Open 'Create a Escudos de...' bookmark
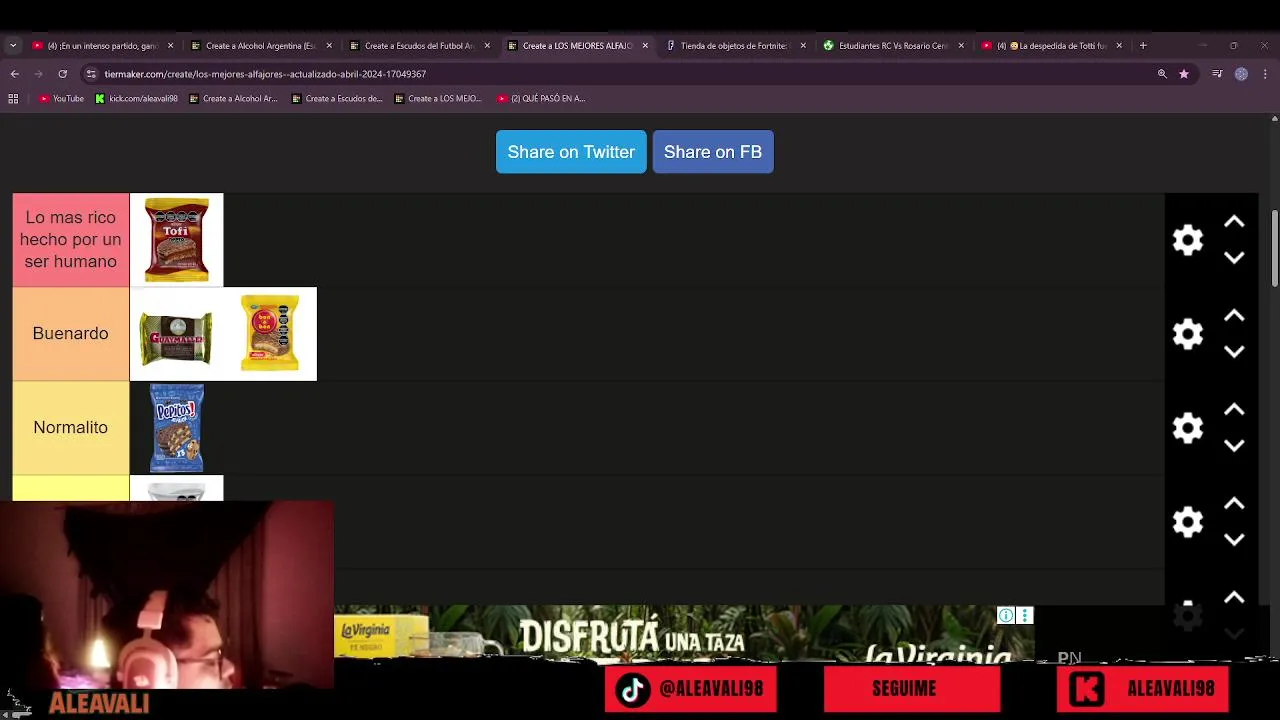Image resolution: width=1280 pixels, height=720 pixels. click(337, 98)
